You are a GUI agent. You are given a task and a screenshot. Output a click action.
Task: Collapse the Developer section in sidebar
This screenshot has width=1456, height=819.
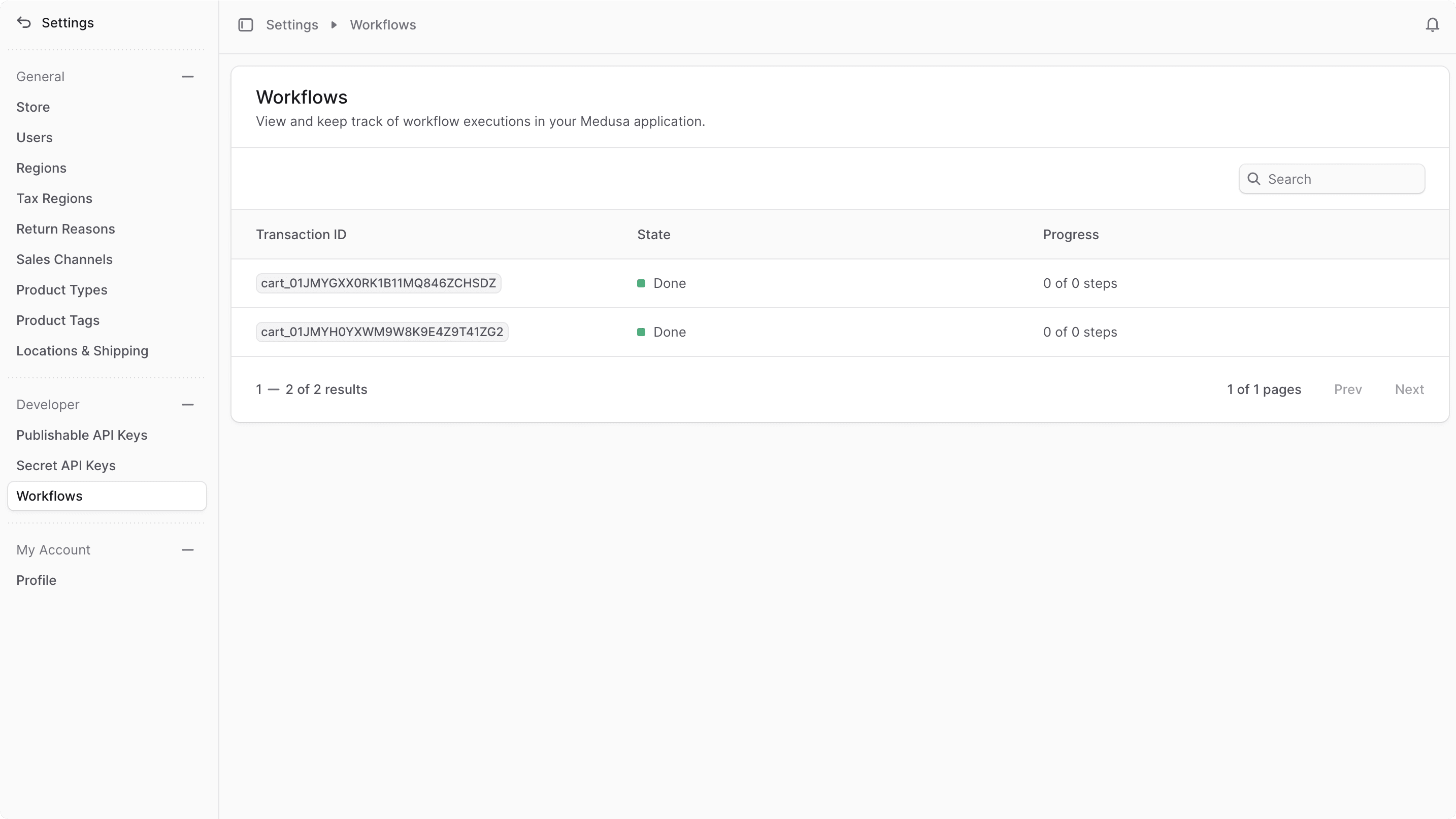[x=188, y=404]
